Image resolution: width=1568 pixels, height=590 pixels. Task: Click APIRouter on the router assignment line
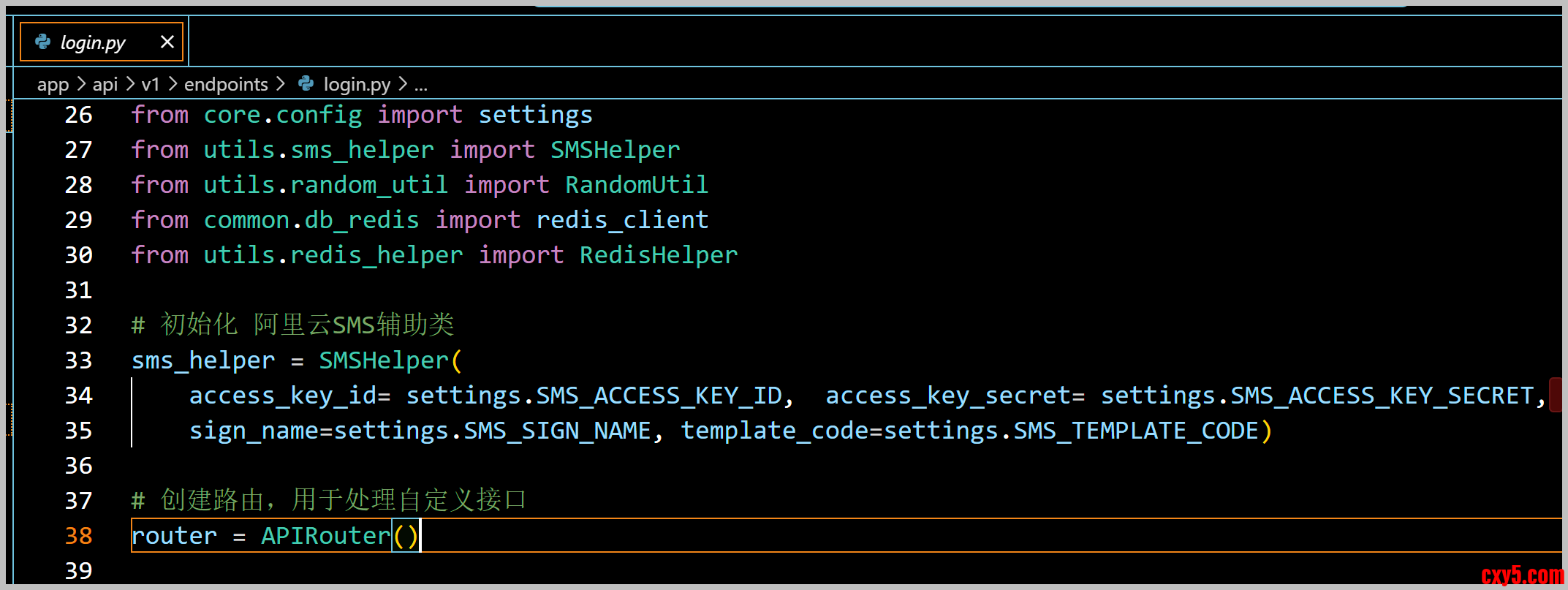pyautogui.click(x=326, y=536)
